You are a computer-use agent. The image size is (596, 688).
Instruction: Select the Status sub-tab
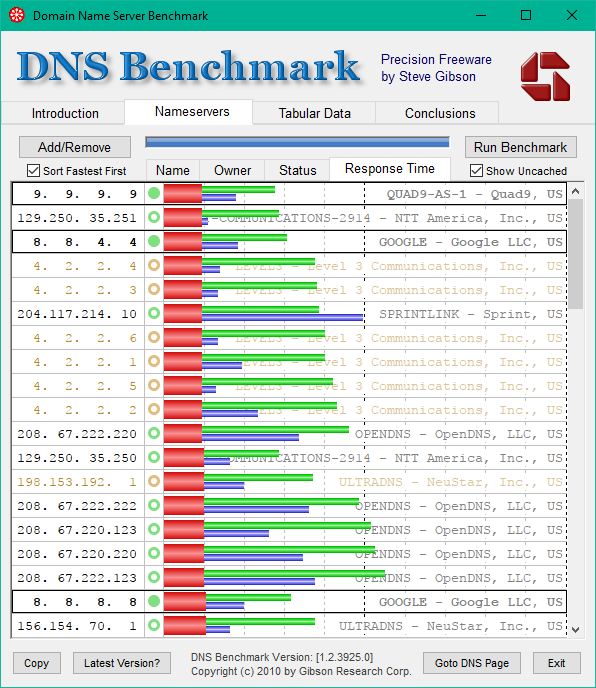tap(297, 170)
